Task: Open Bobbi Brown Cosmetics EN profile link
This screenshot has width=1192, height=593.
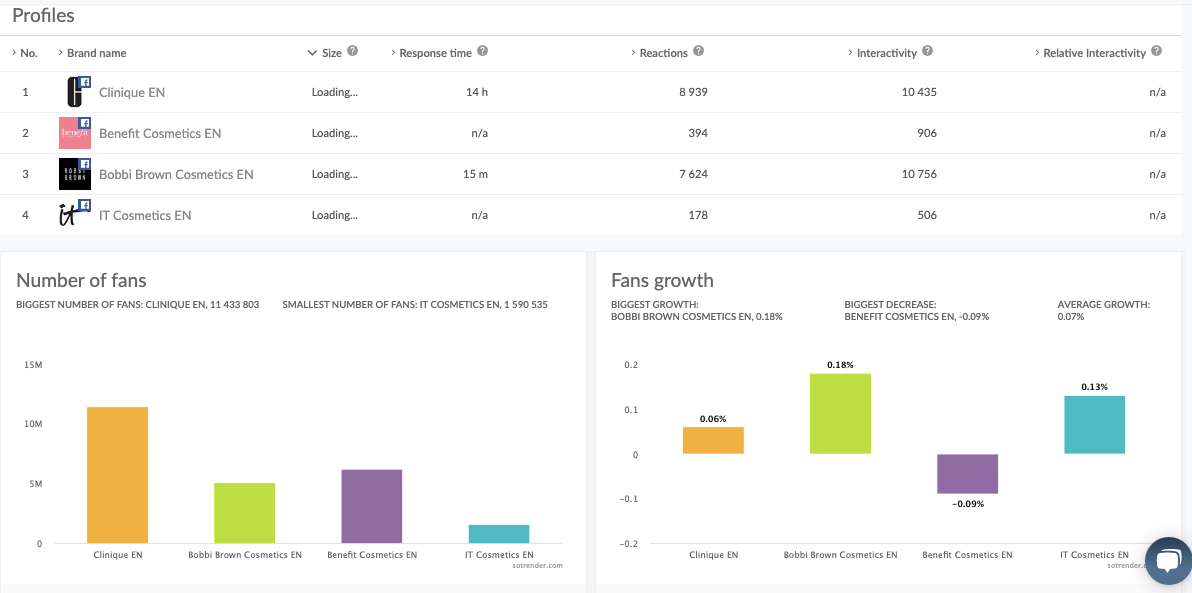Action: click(x=176, y=174)
